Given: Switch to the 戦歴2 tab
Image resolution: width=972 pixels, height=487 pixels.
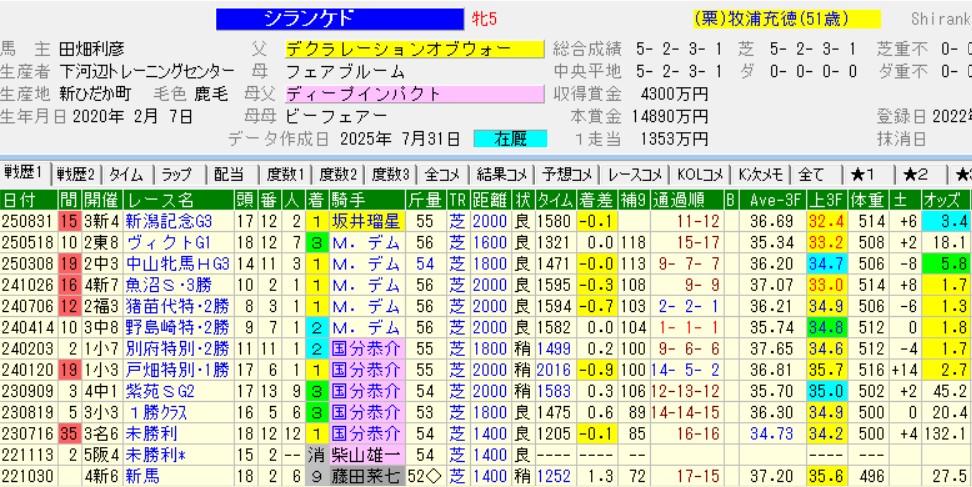Looking at the screenshot, I should click(x=77, y=173).
